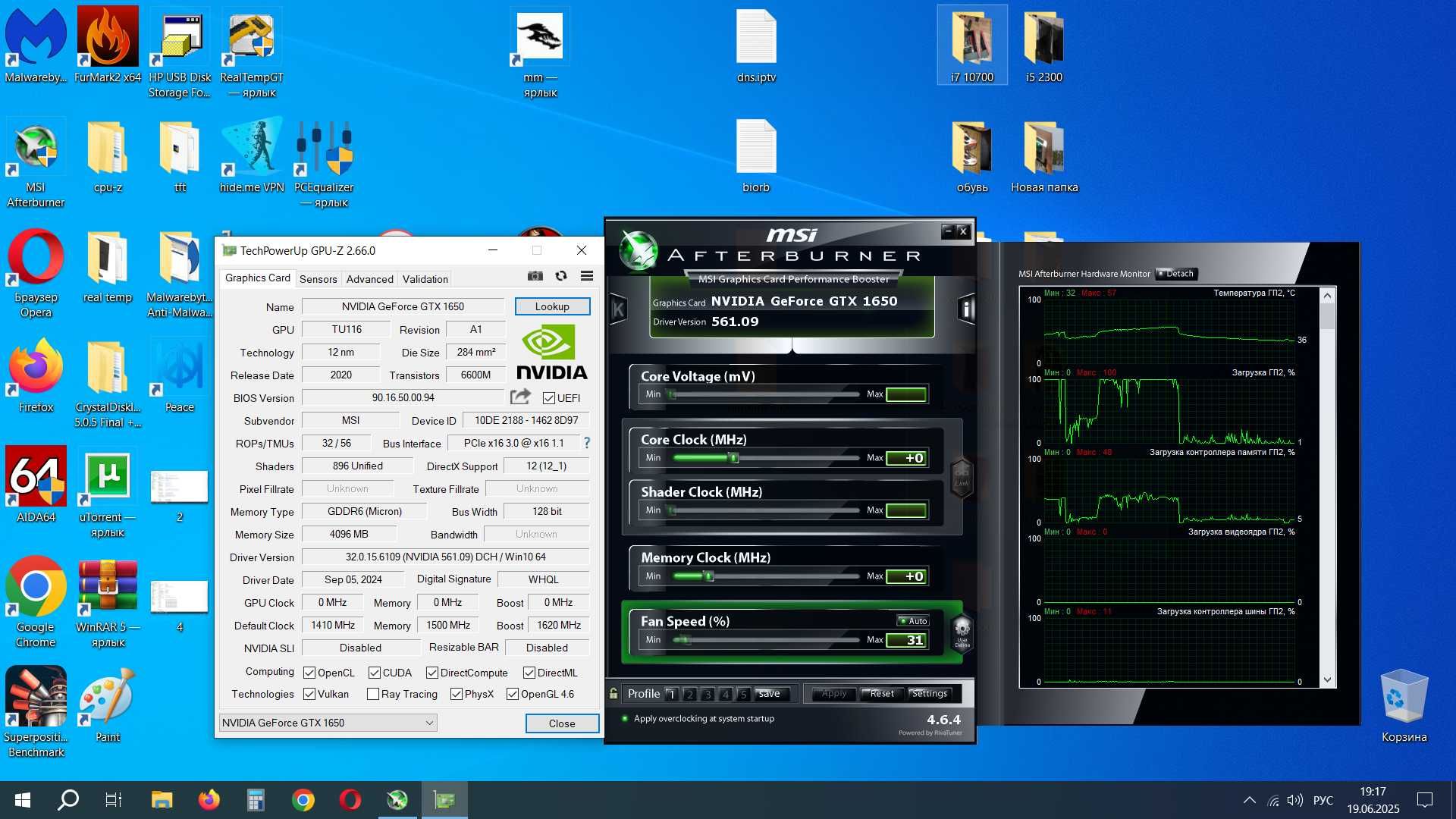Toggle fan speed Auto button
Screen dimensions: 1456x819
point(913,620)
